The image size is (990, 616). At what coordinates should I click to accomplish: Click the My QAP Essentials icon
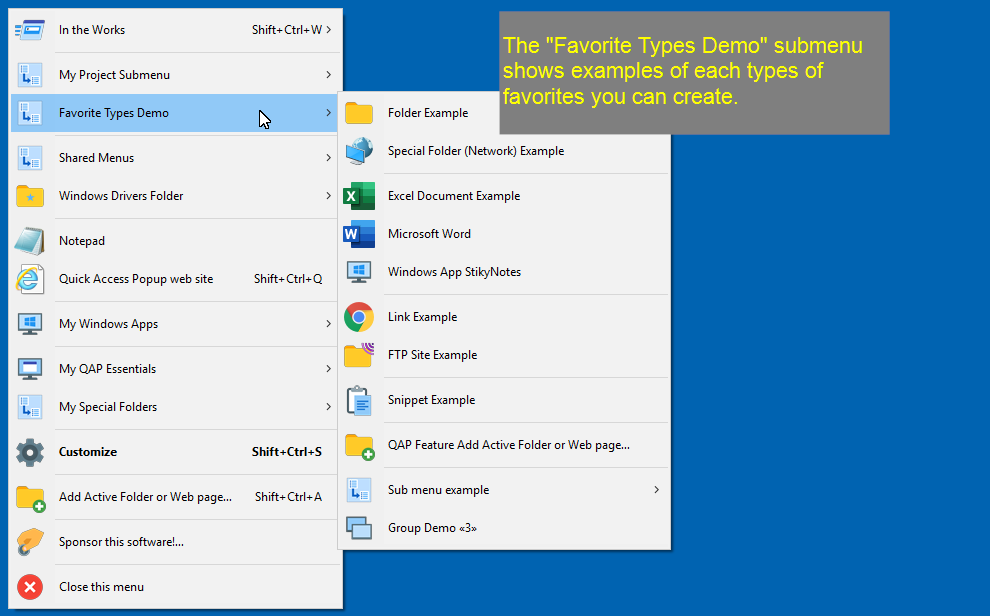30,369
